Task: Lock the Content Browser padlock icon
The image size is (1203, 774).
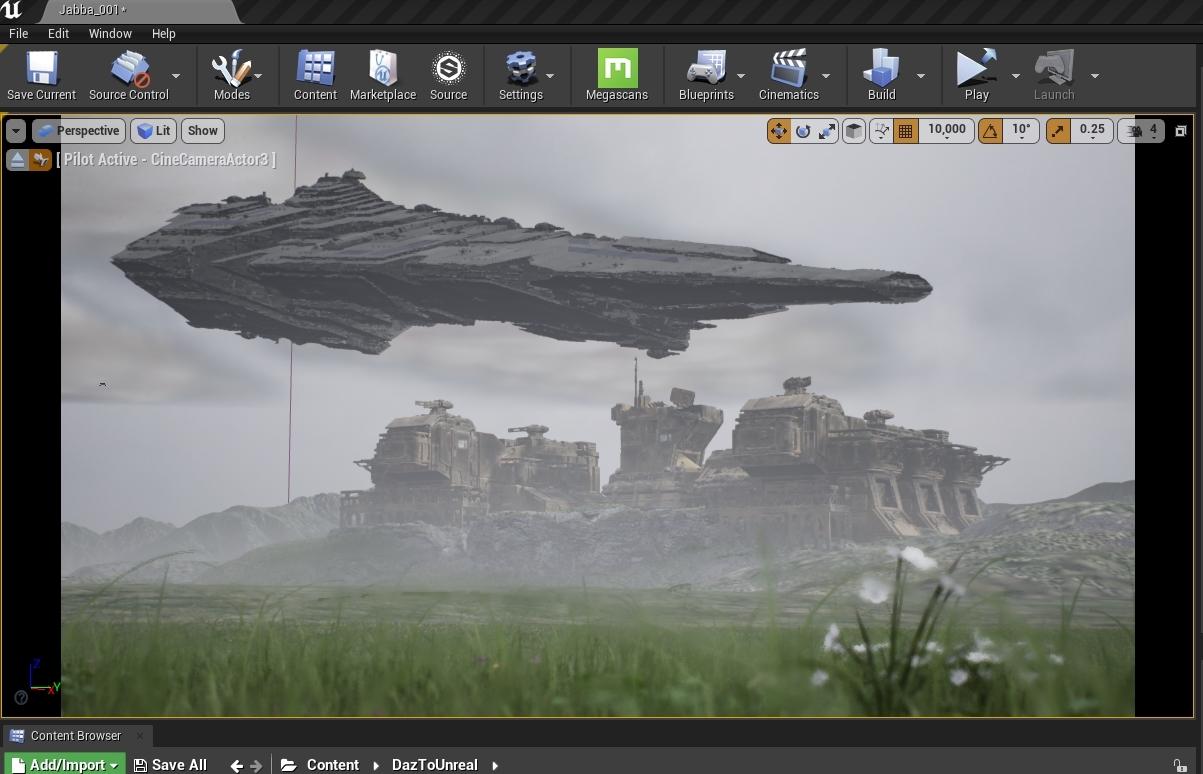Action: click(1180, 765)
